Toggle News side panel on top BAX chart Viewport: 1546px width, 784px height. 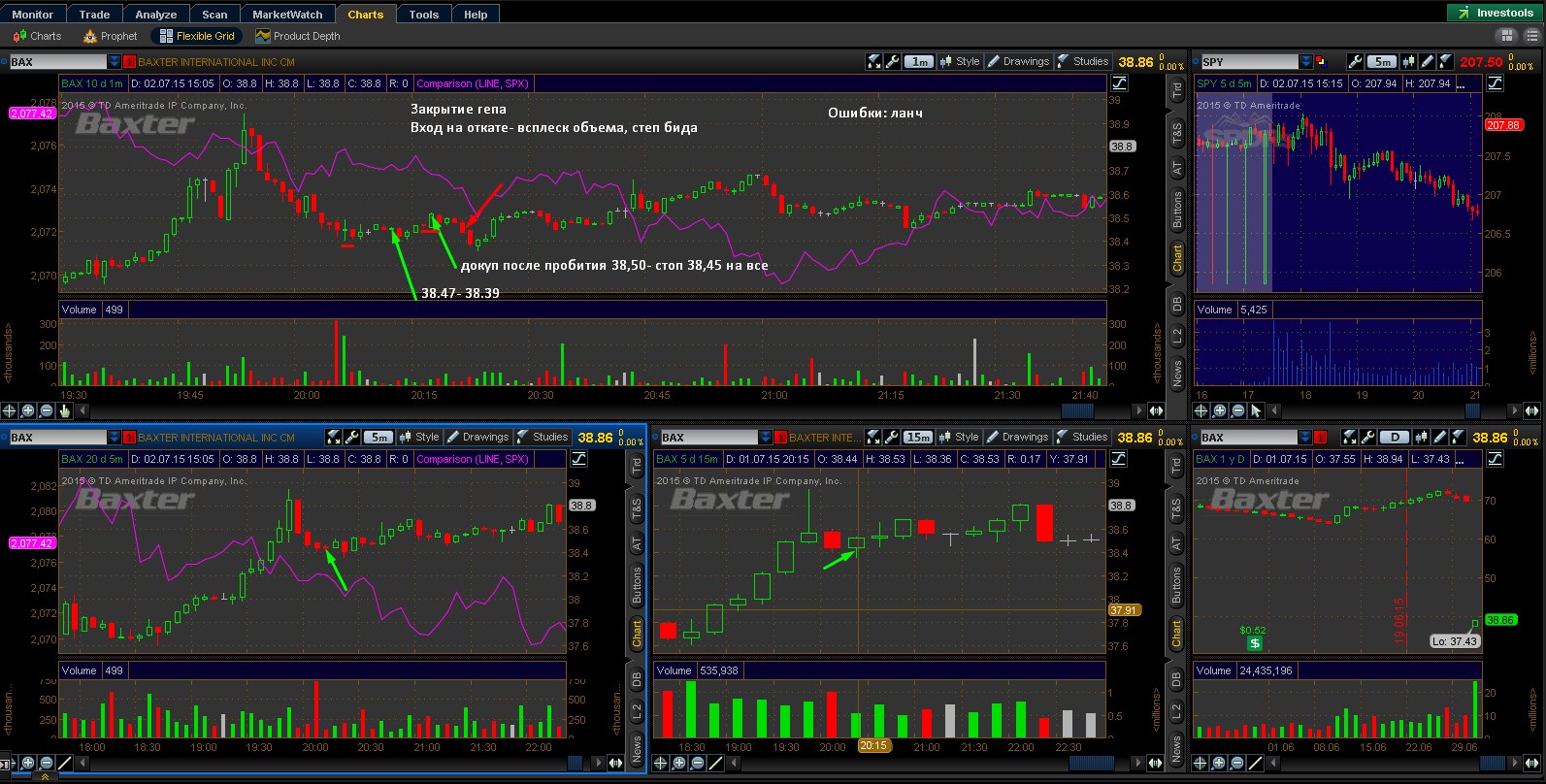[x=1177, y=371]
